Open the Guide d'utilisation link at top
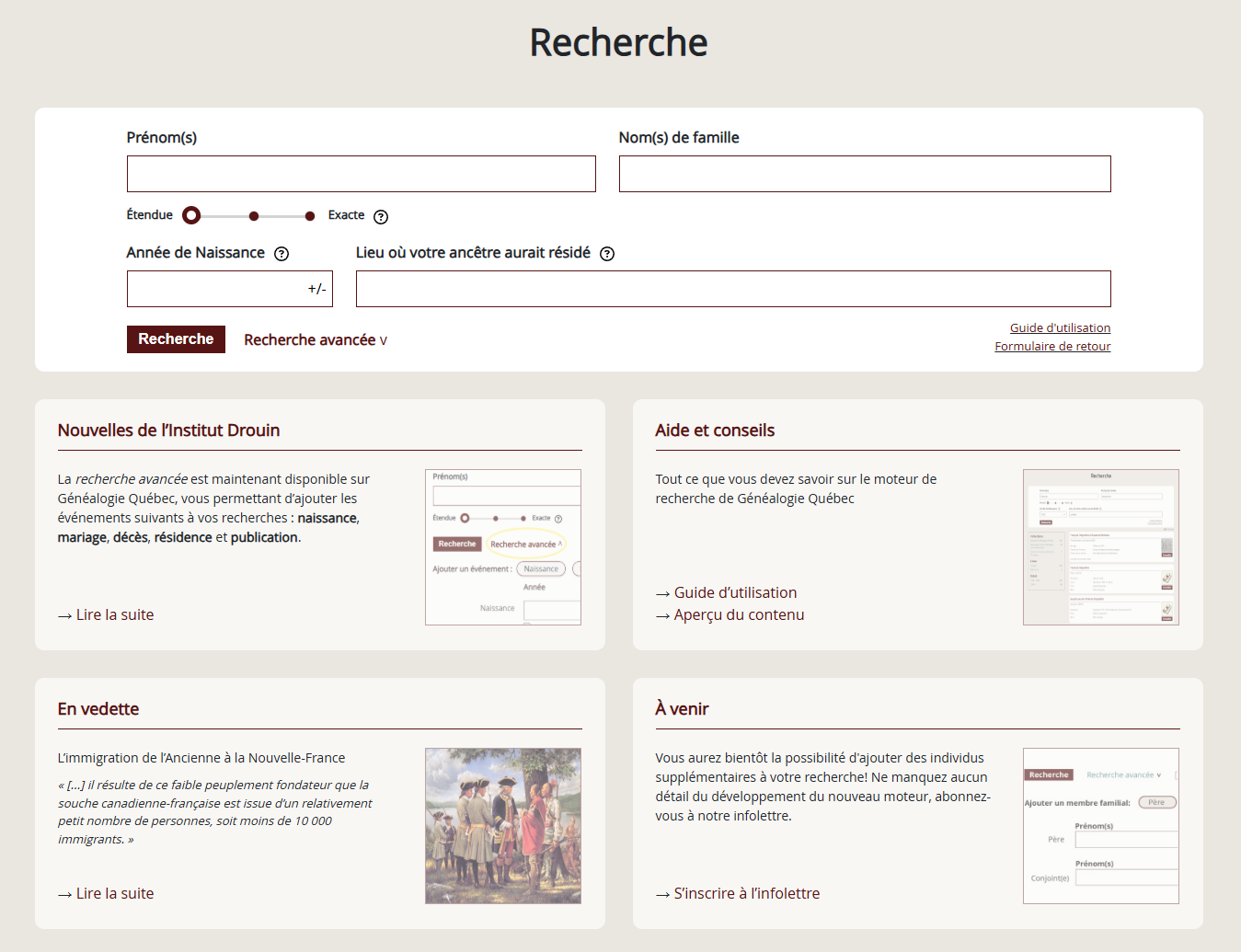This screenshot has height=952, width=1241. pyautogui.click(x=1060, y=328)
